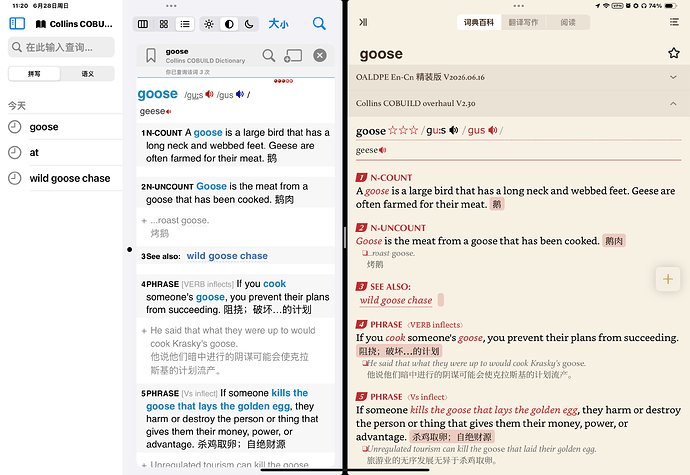Click the 在此输入查询 search field
Screen dimensions: 690x475
[61, 47]
